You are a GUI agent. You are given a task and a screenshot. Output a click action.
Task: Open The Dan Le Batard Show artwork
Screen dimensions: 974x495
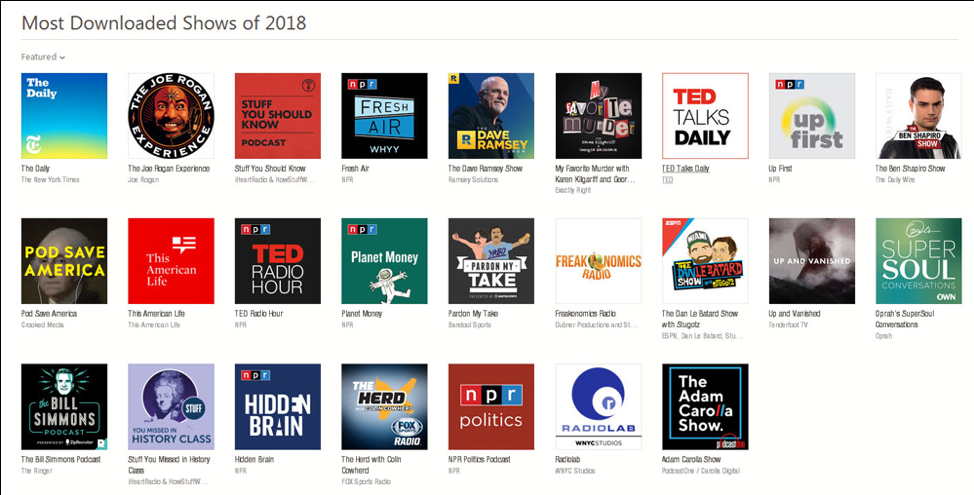[705, 261]
